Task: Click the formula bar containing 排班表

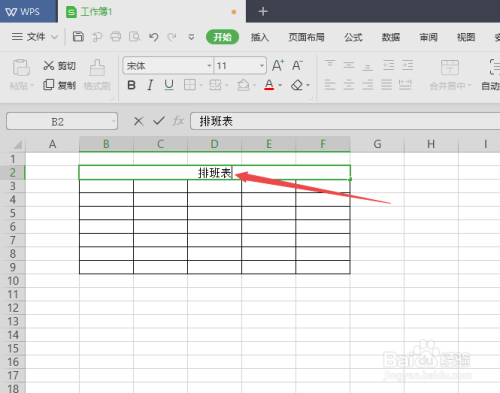Action: click(x=345, y=121)
